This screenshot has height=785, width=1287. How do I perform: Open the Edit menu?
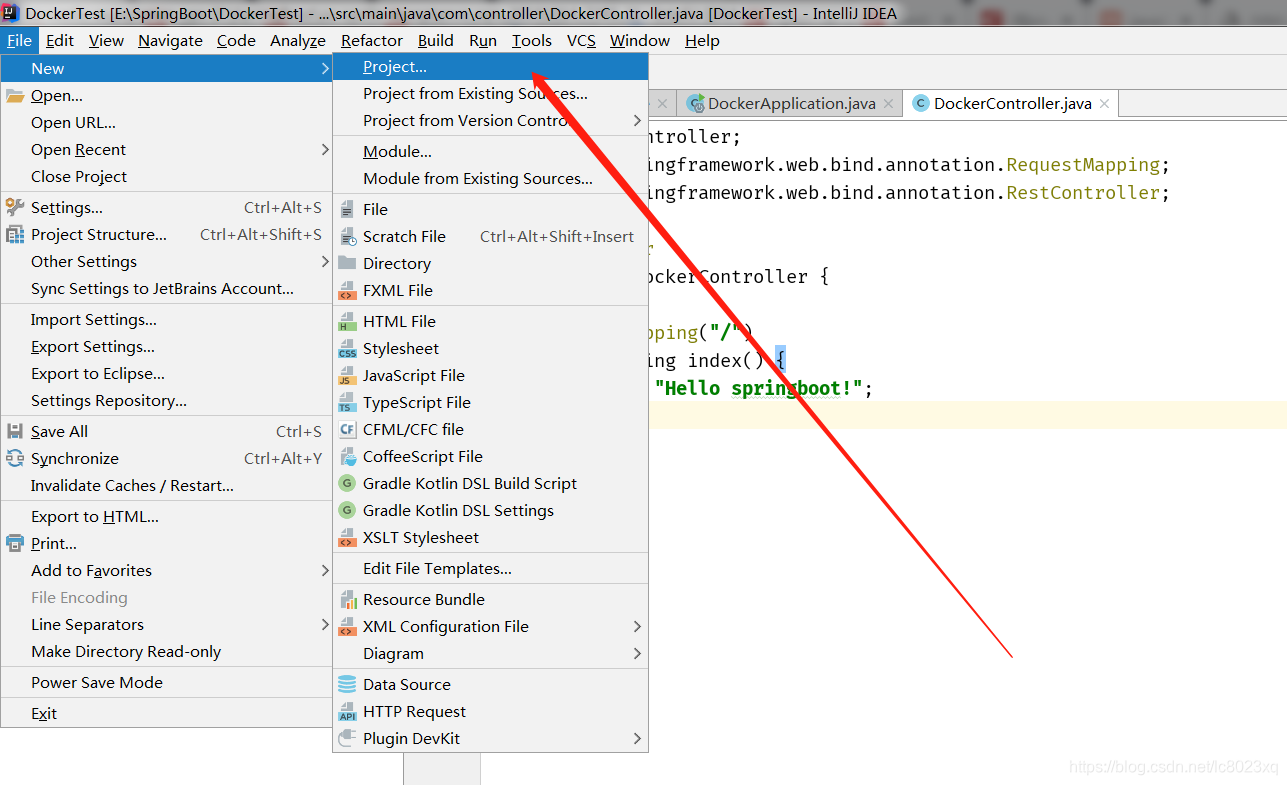pos(60,40)
